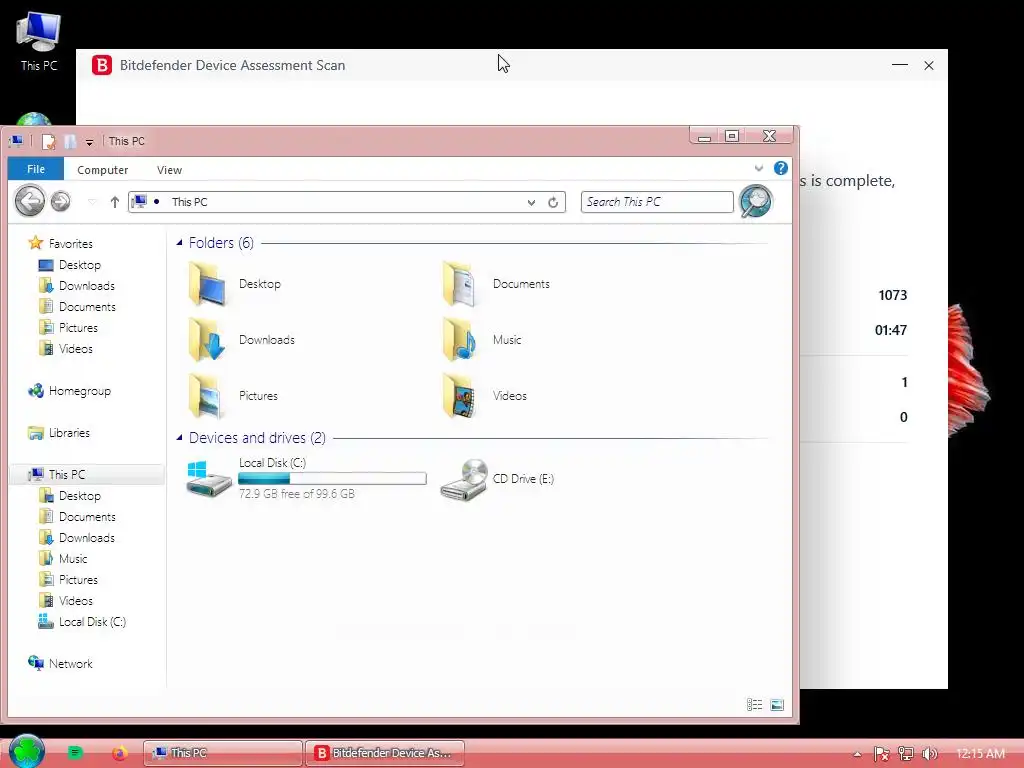Screen dimensions: 1024x768
Task: Click the Forward navigation arrow
Action: [x=61, y=201]
